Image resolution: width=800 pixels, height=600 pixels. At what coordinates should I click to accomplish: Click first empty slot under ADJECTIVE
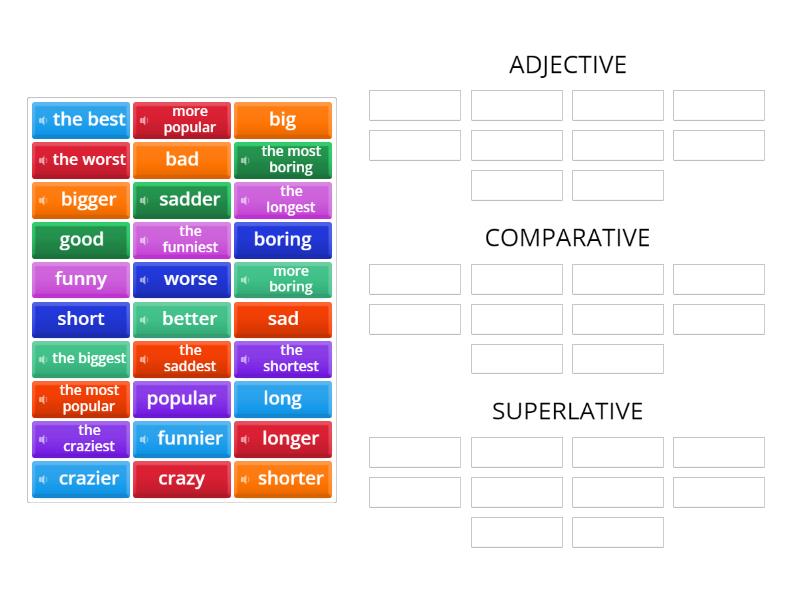[415, 106]
